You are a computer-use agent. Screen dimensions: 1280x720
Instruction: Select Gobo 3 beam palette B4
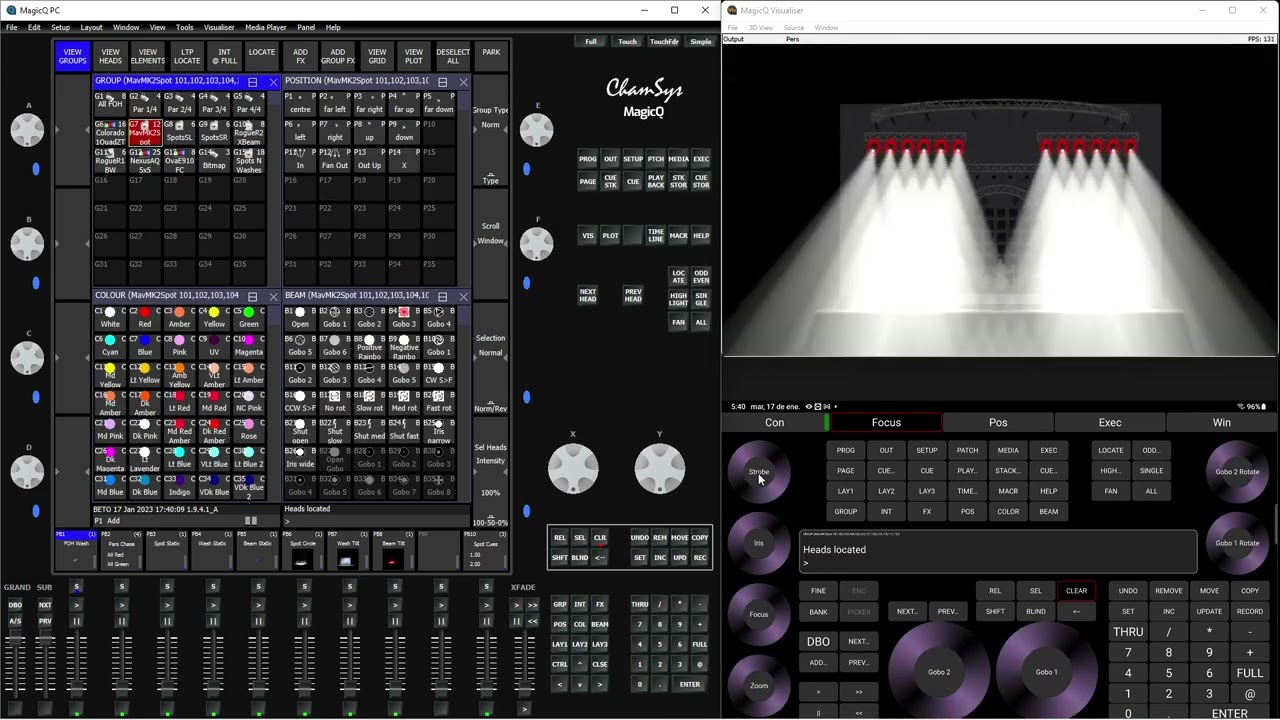click(x=404, y=318)
